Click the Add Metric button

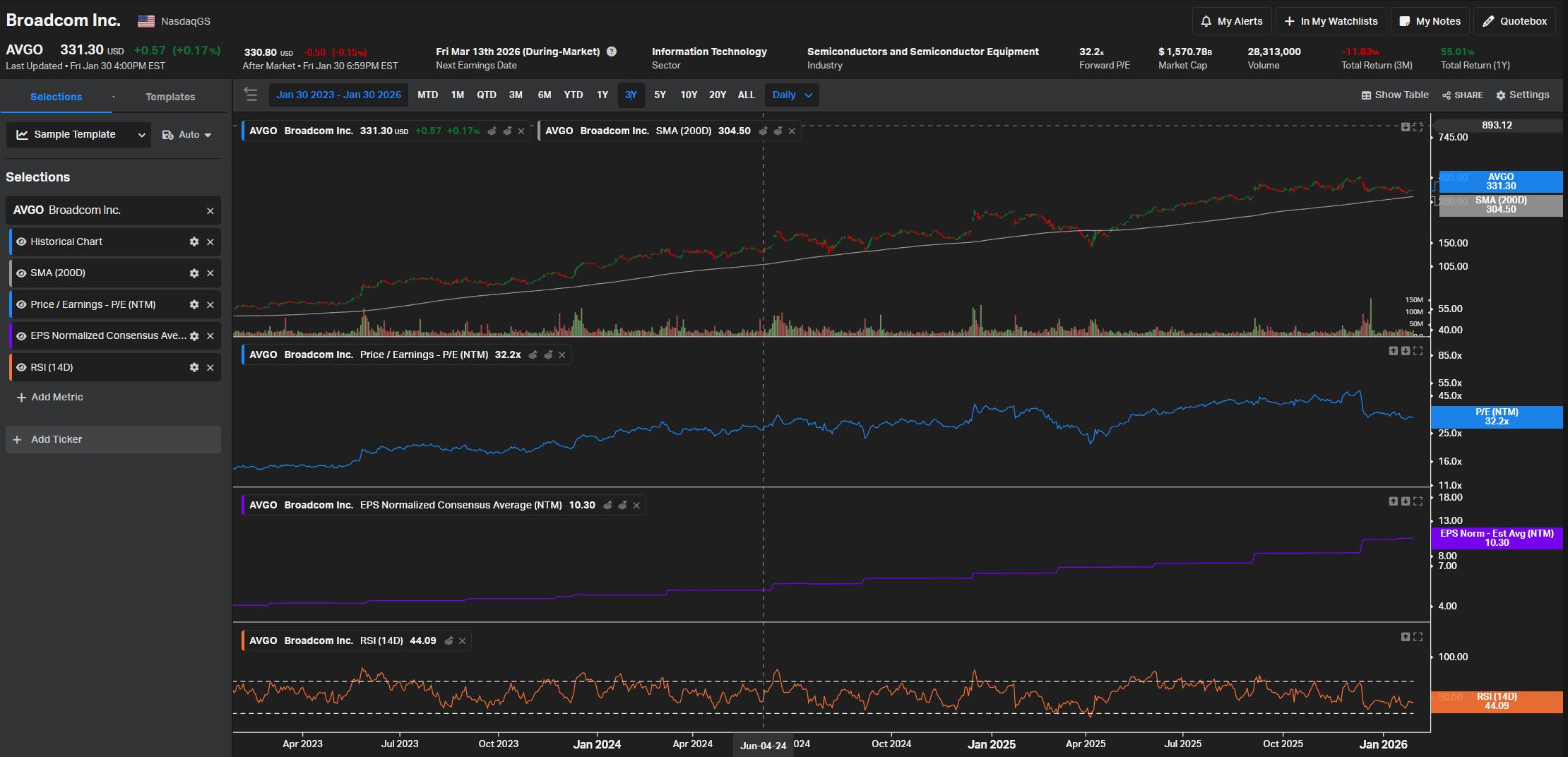point(49,397)
